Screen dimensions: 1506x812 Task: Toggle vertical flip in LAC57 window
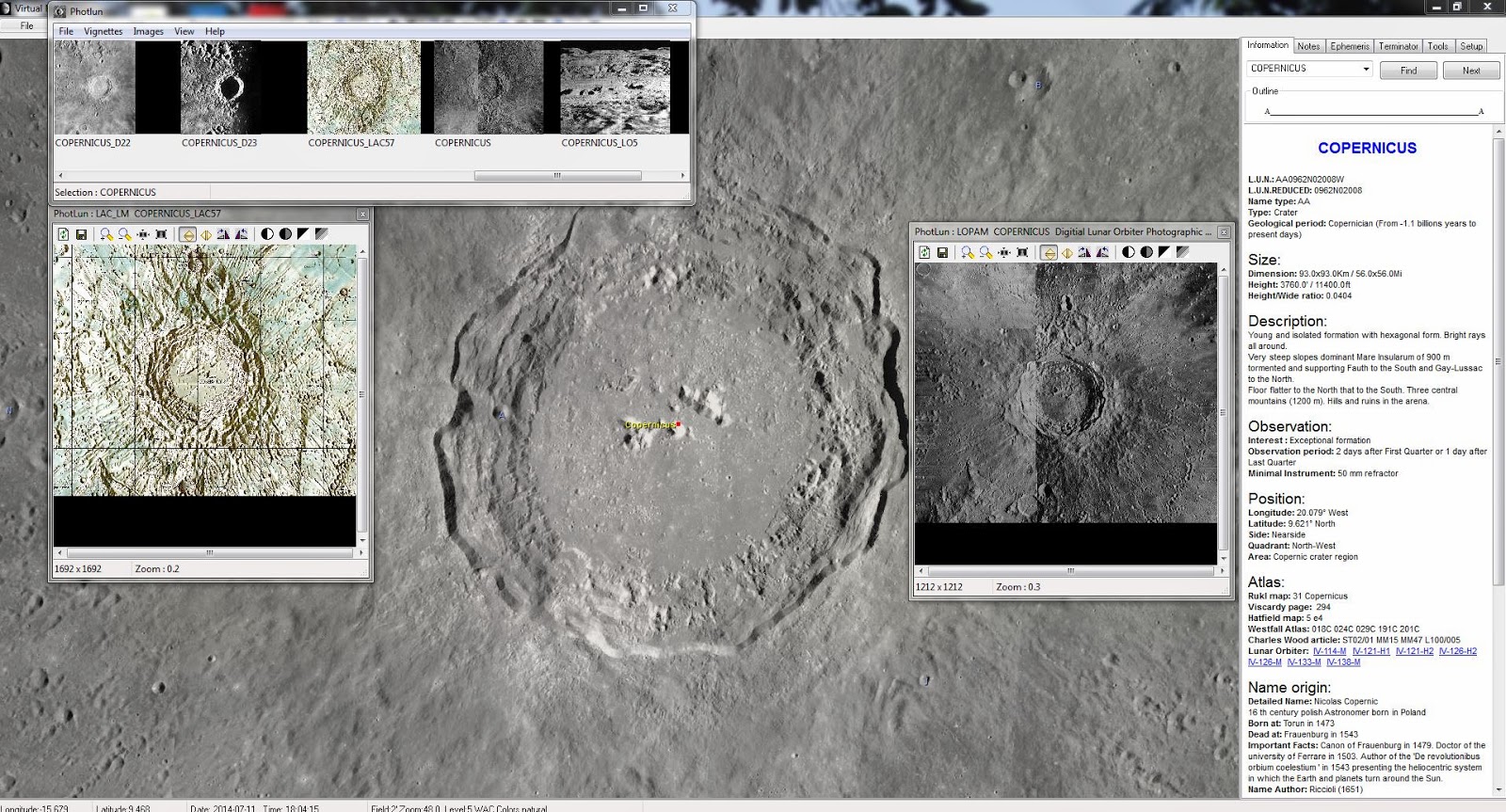[x=187, y=234]
